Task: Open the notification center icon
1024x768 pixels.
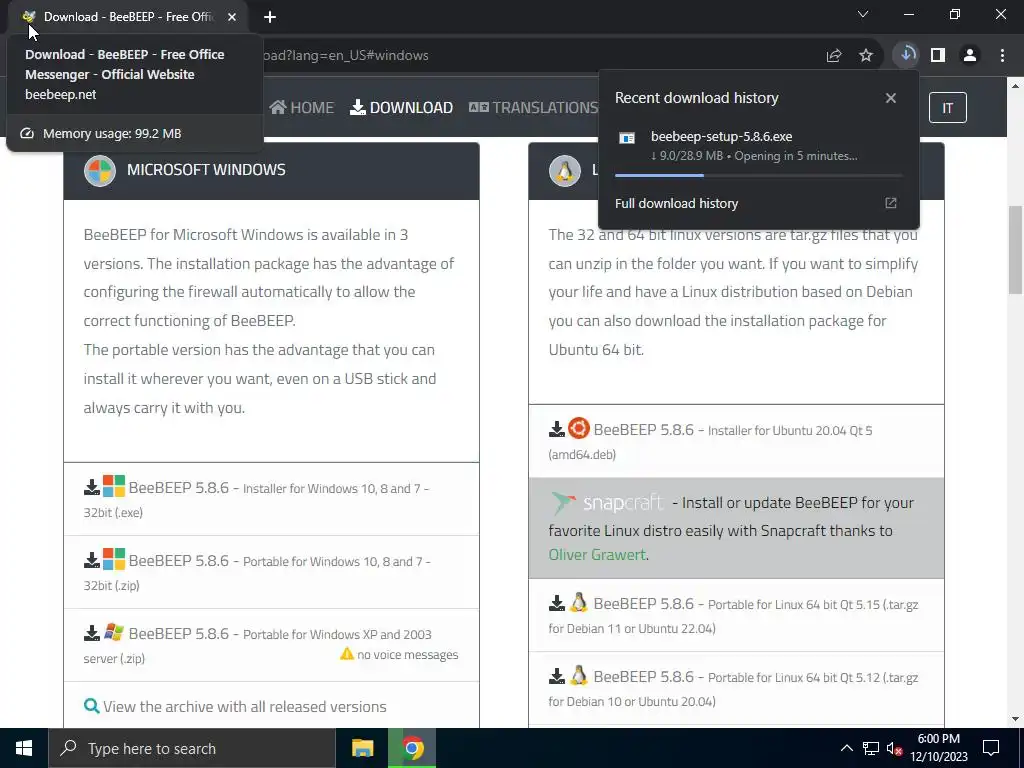Action: pos(991,748)
